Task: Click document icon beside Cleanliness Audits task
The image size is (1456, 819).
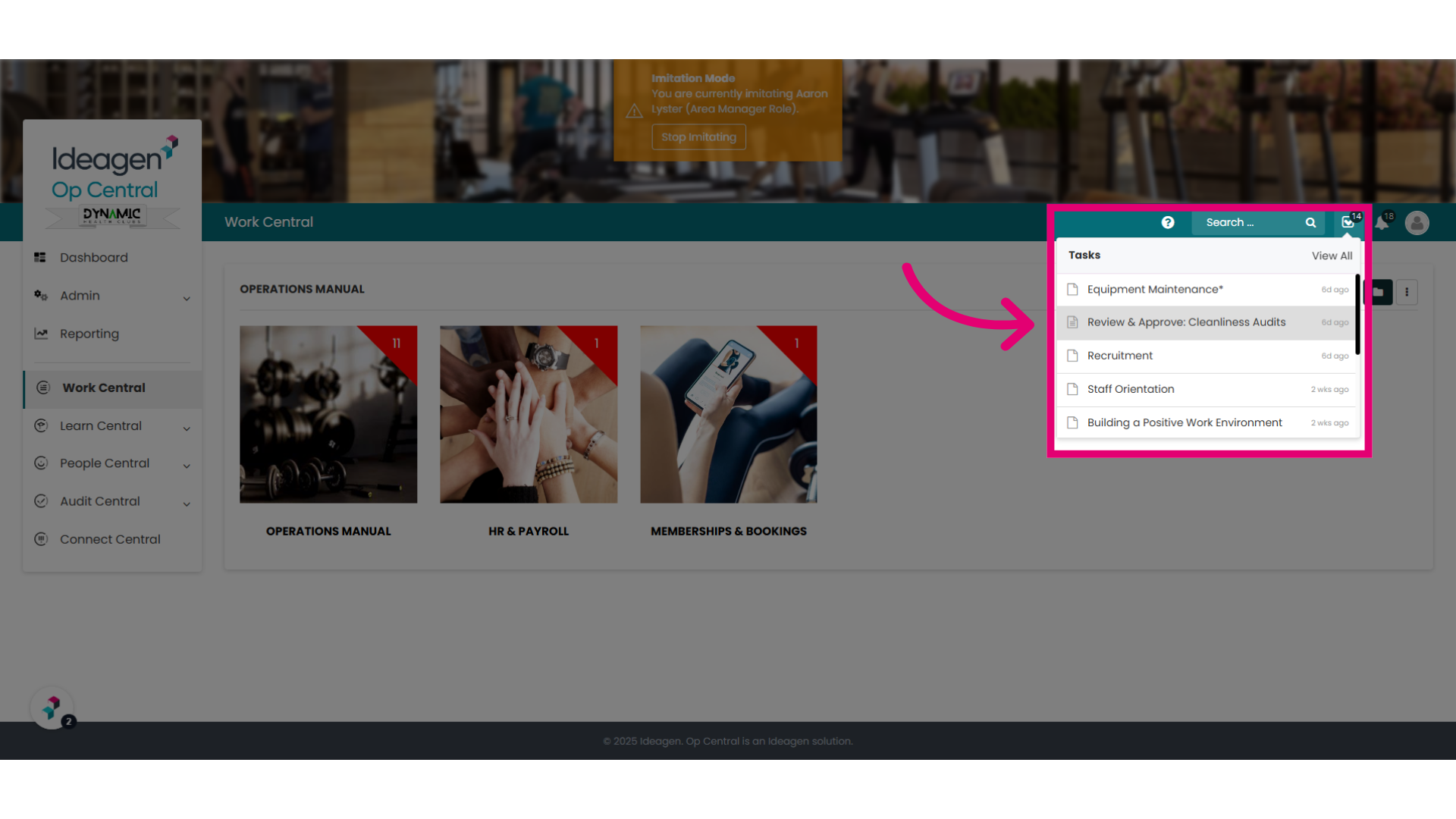Action: click(1072, 322)
